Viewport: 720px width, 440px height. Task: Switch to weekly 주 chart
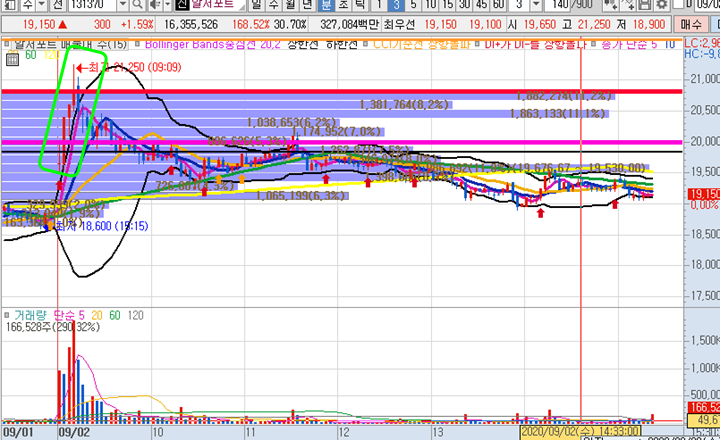pyautogui.click(x=274, y=5)
